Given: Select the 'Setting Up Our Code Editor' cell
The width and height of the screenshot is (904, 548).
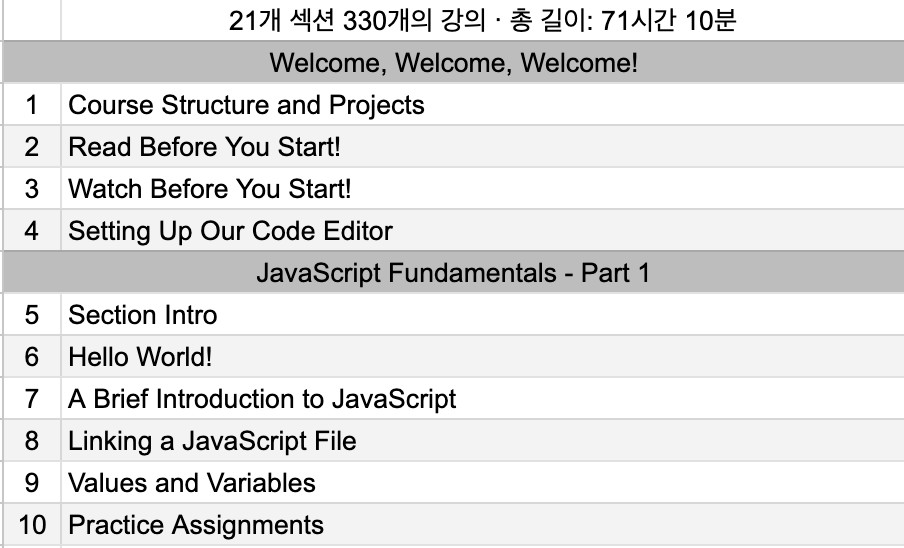Looking at the screenshot, I should [x=482, y=230].
